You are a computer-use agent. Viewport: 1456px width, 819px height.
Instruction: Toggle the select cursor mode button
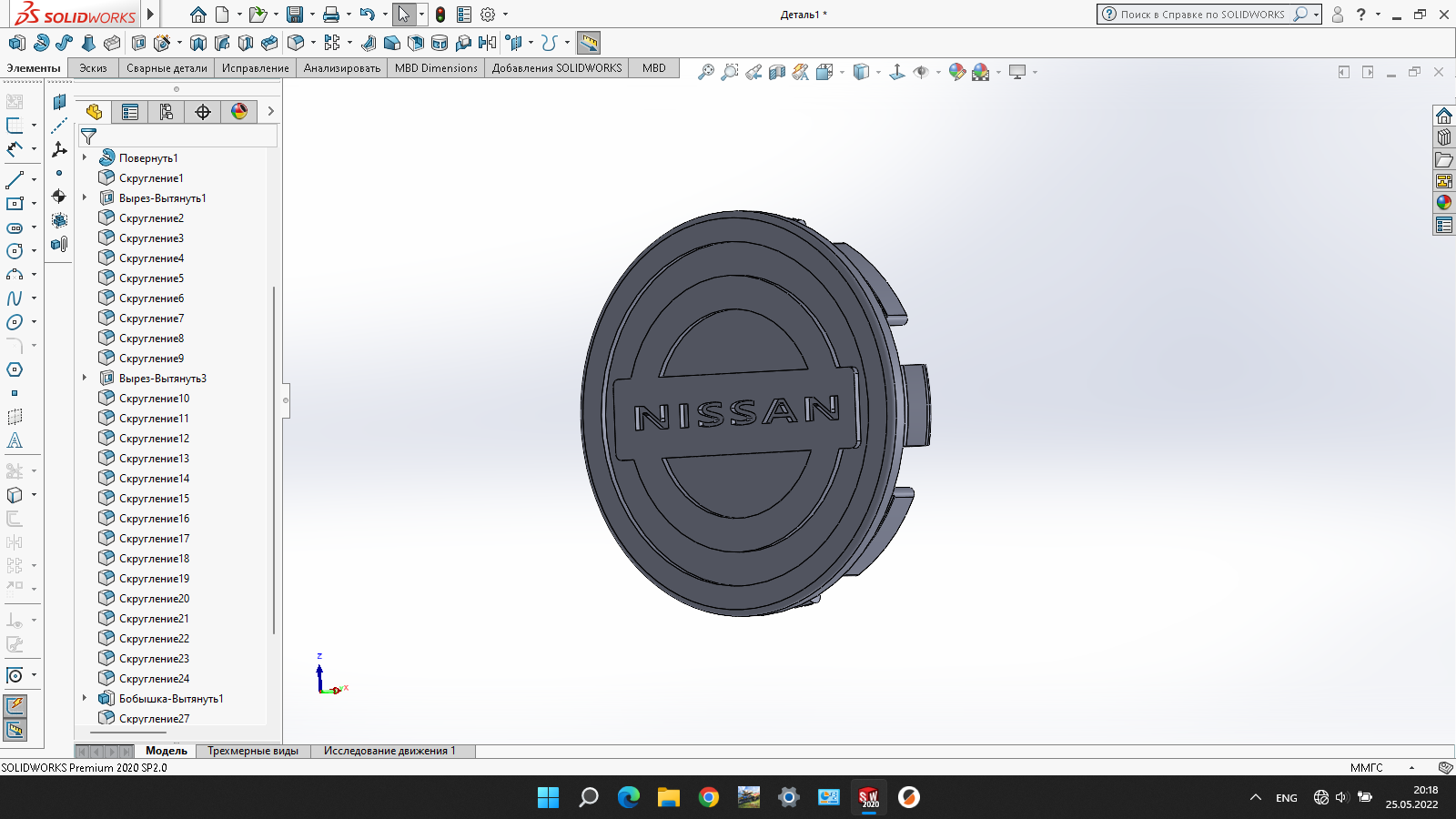click(404, 15)
